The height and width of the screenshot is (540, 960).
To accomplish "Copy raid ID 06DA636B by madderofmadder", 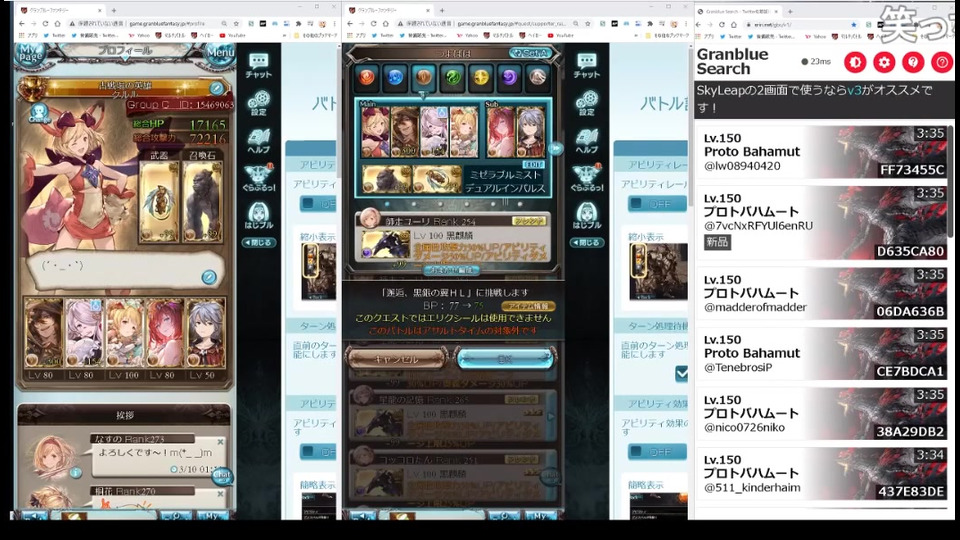I will pyautogui.click(x=822, y=293).
